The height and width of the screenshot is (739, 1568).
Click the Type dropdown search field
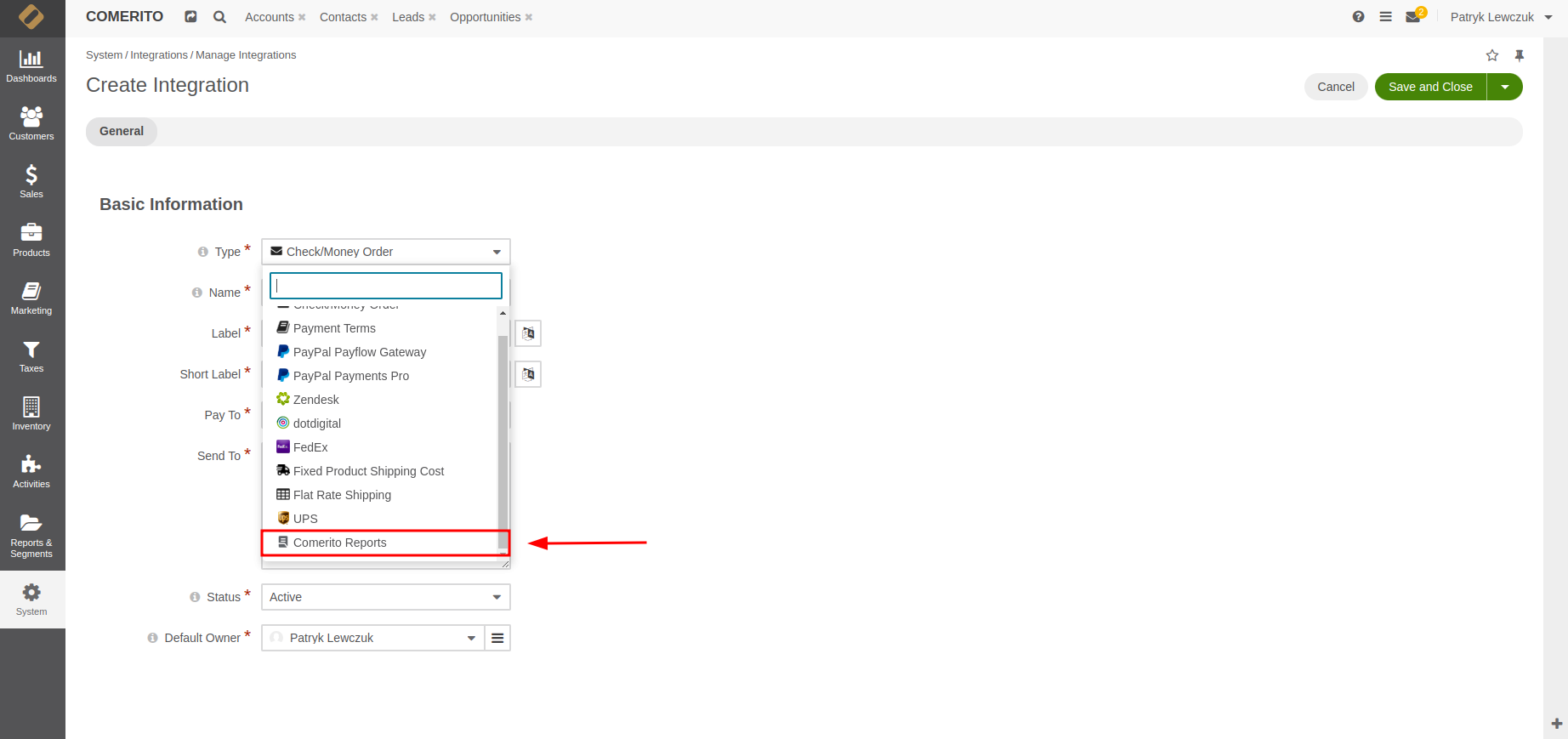click(x=385, y=286)
